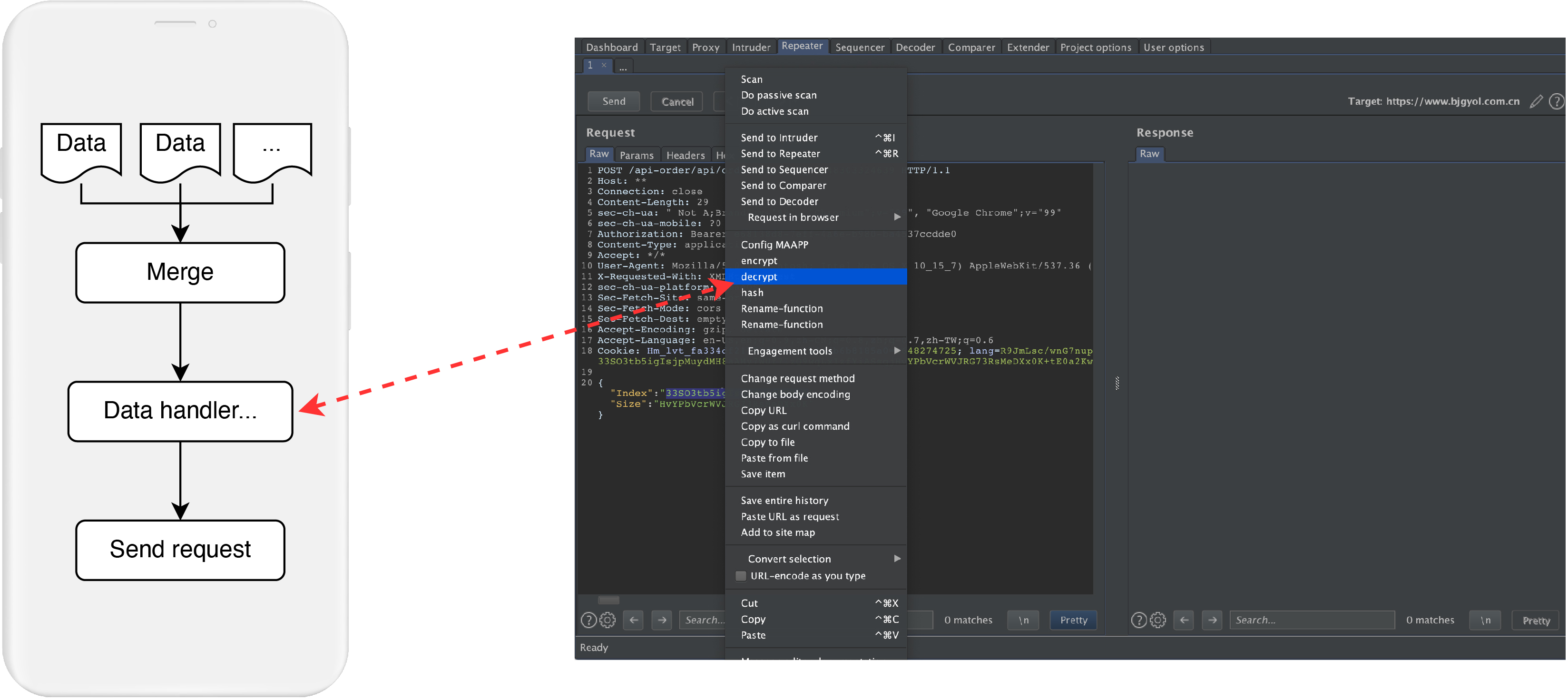The width and height of the screenshot is (1568, 700).
Task: Close Repeater tab 1 with the x
Action: pos(604,65)
